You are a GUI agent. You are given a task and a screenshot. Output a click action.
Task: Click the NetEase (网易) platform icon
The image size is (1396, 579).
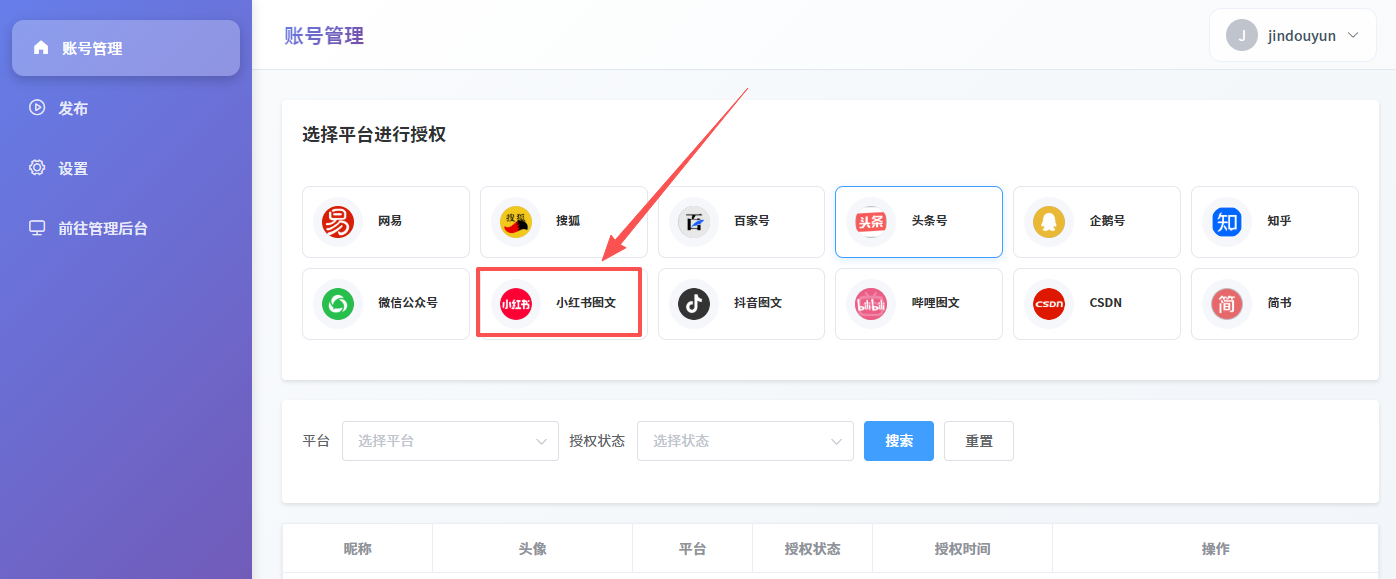click(338, 221)
